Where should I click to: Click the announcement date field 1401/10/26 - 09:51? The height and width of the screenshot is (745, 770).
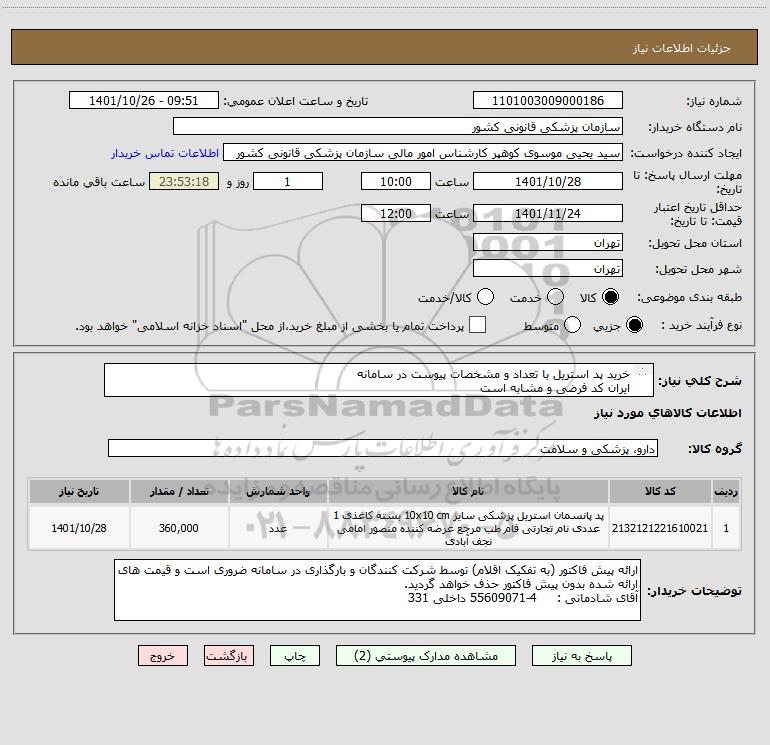coord(143,101)
